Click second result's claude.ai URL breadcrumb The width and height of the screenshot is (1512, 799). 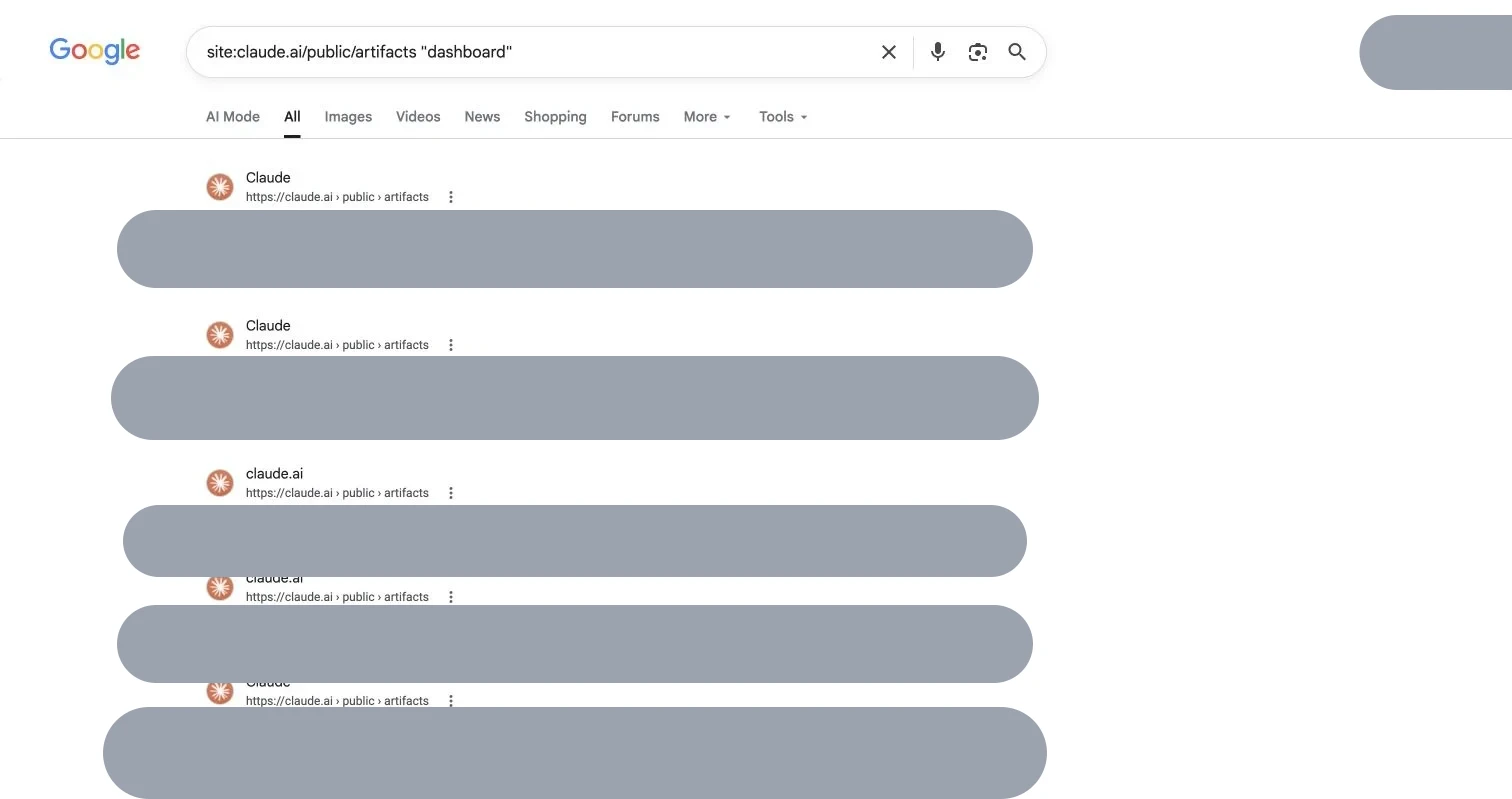coord(337,345)
